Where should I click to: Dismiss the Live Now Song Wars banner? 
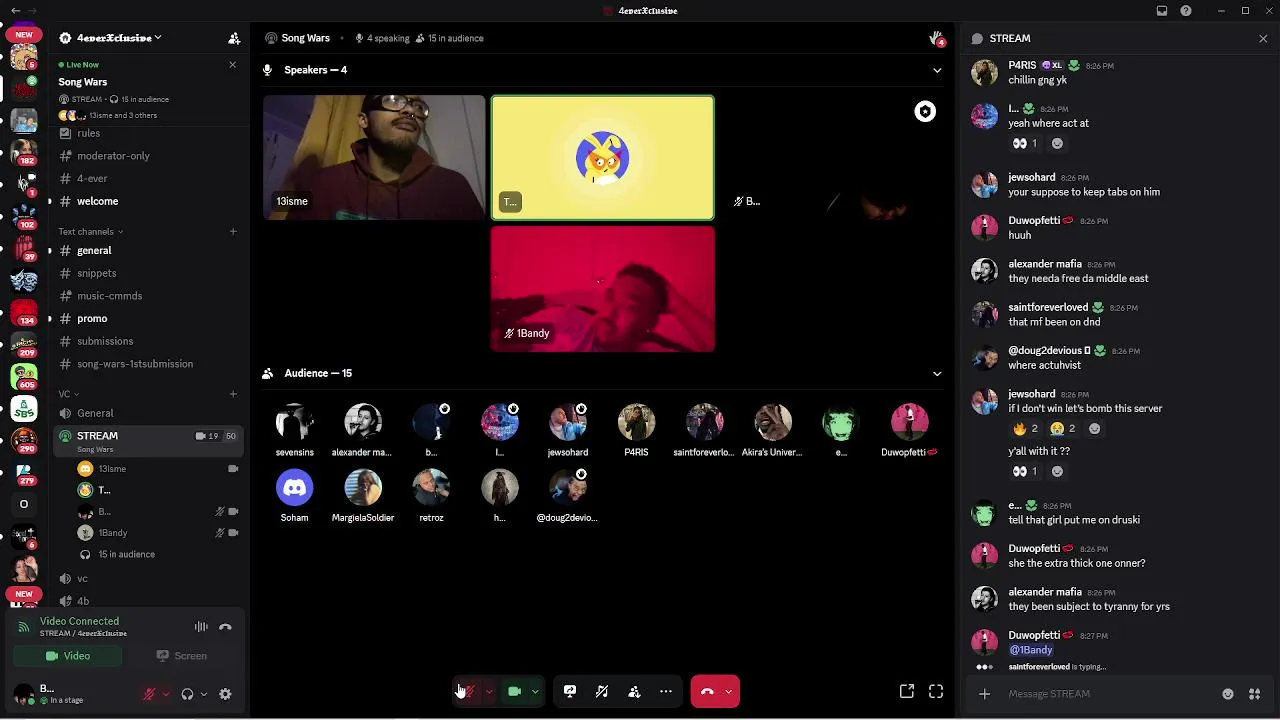tap(233, 65)
